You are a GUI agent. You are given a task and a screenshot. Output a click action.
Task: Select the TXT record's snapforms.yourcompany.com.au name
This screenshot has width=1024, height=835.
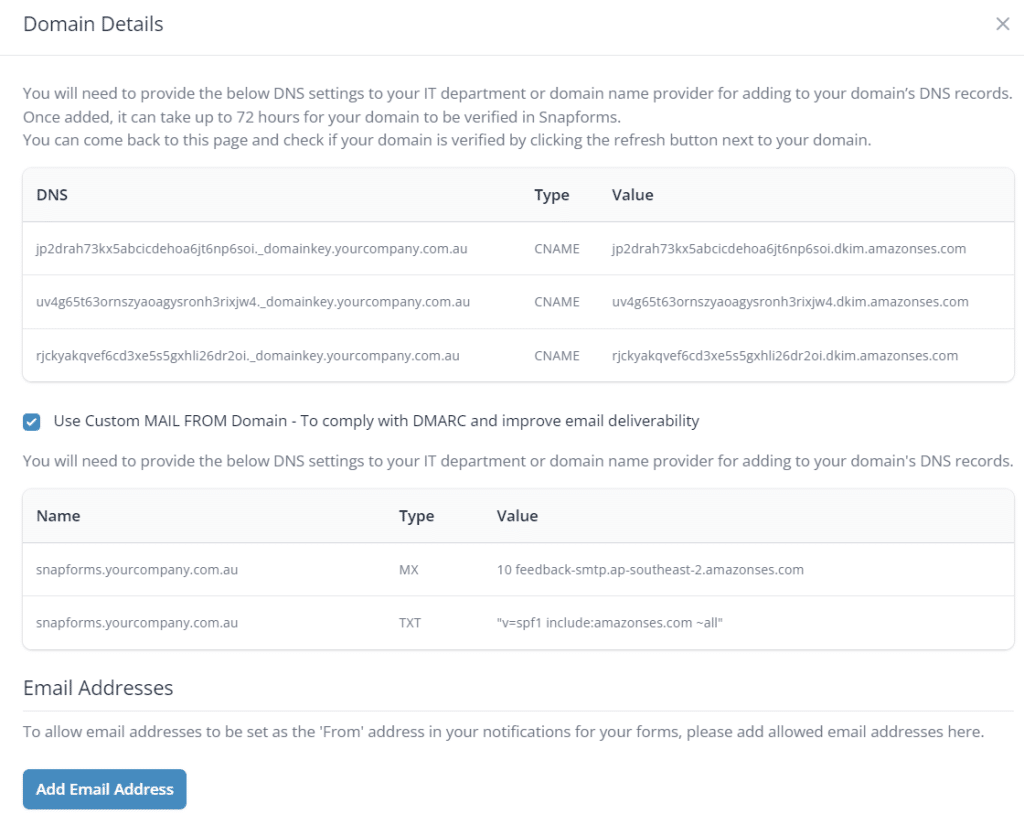coord(137,623)
